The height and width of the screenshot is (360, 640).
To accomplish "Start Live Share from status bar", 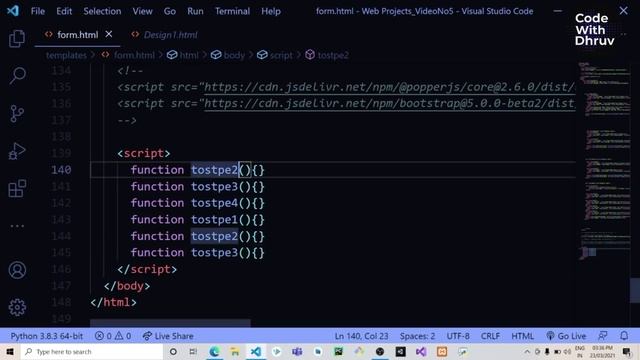I will coord(168,336).
